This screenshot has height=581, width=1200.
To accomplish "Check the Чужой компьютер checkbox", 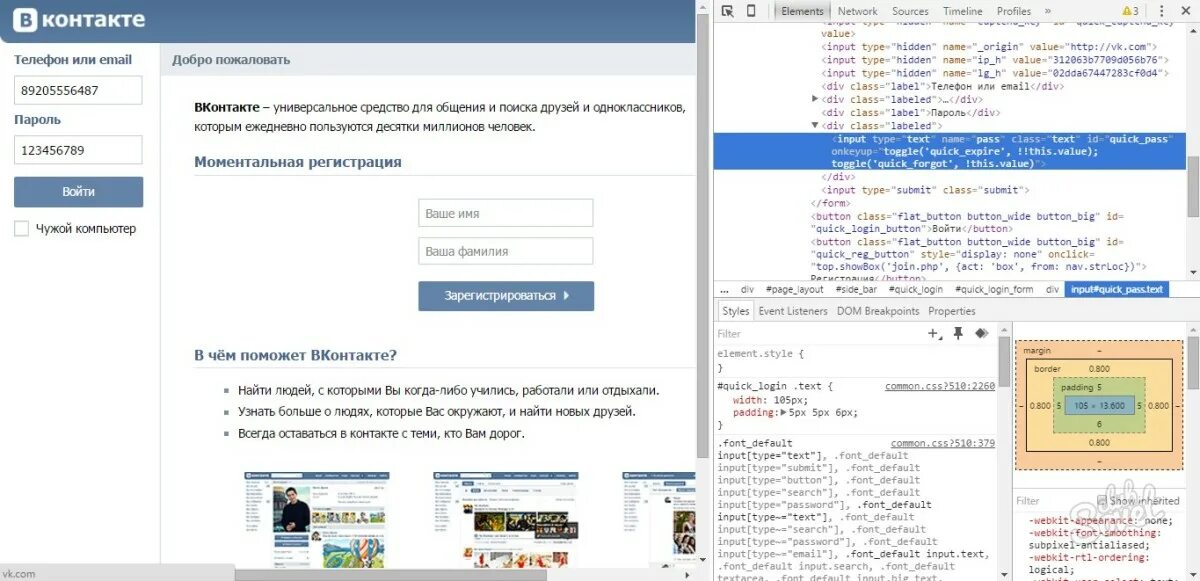I will pyautogui.click(x=21, y=229).
